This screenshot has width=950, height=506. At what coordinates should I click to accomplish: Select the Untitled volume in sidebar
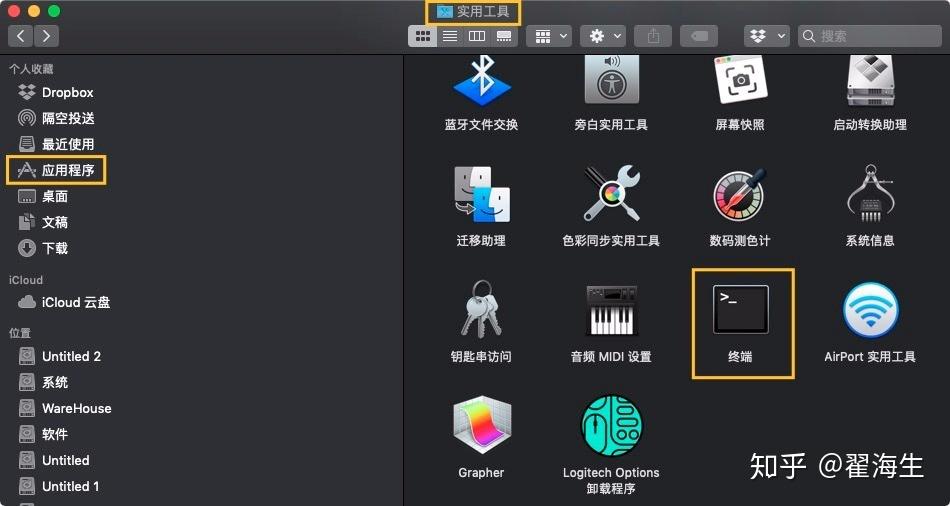pyautogui.click(x=54, y=460)
